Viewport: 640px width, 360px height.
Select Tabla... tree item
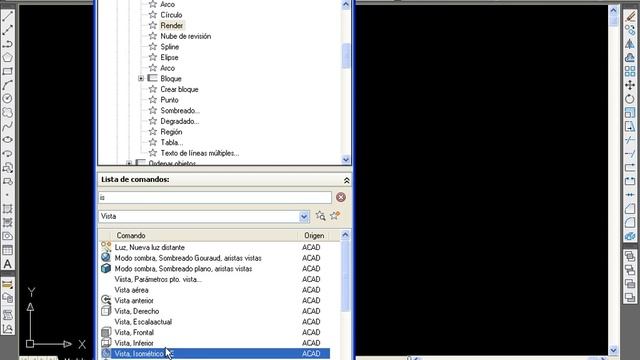click(171, 142)
